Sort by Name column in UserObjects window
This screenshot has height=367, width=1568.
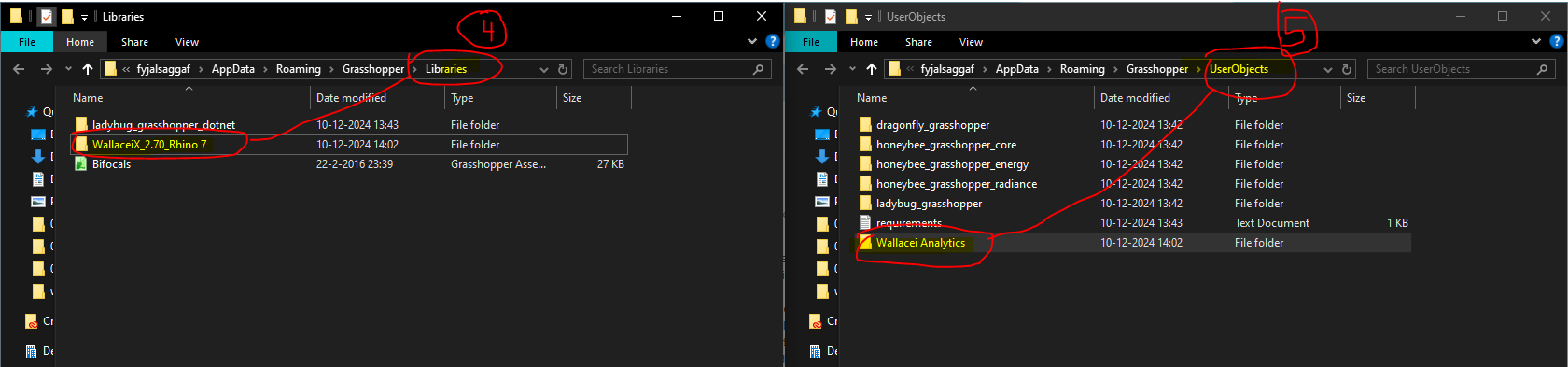tap(973, 98)
